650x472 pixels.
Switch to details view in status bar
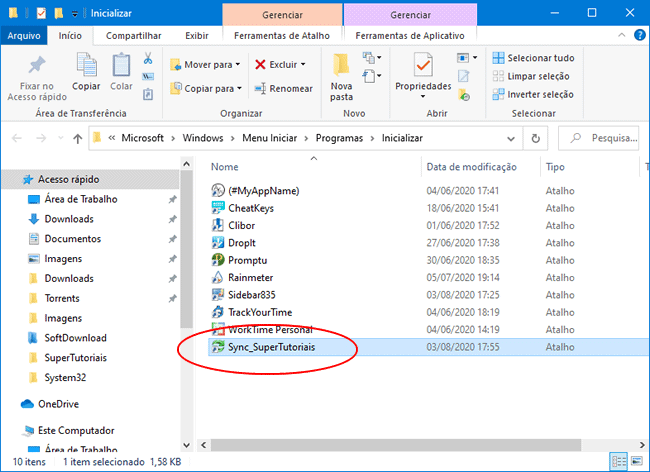click(x=620, y=462)
